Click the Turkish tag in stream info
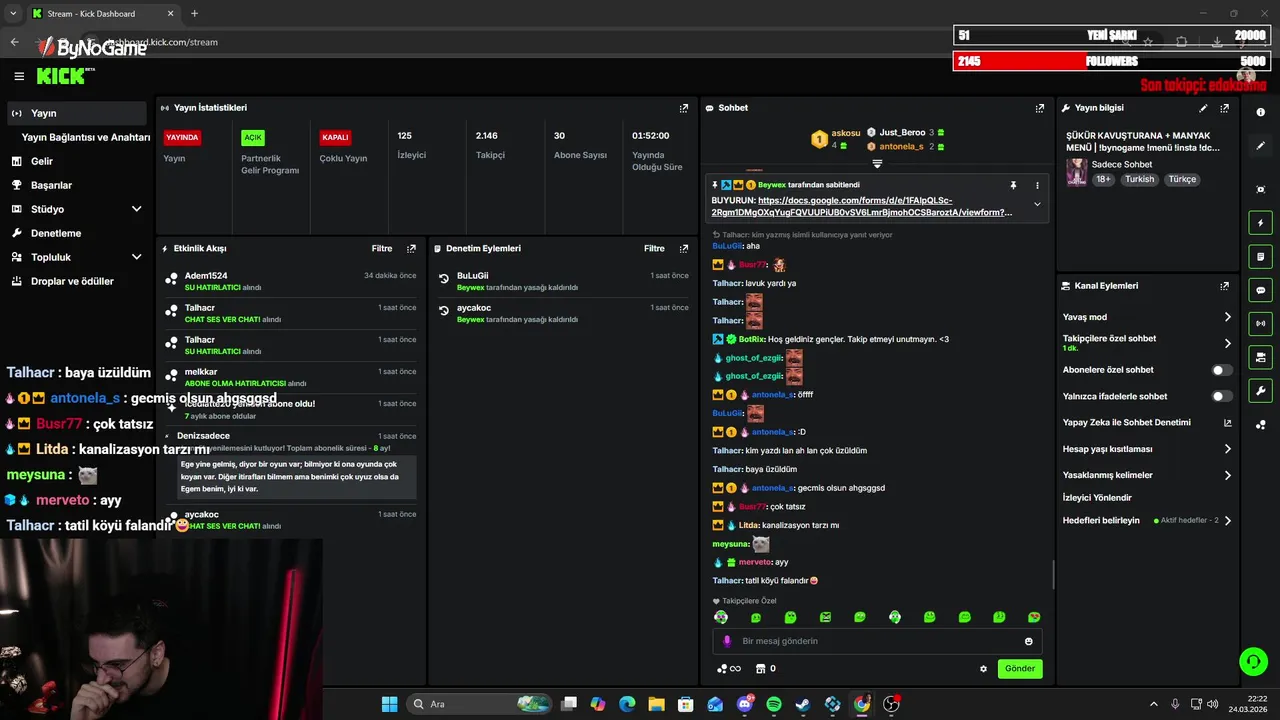1280x720 pixels. pos(1139,180)
